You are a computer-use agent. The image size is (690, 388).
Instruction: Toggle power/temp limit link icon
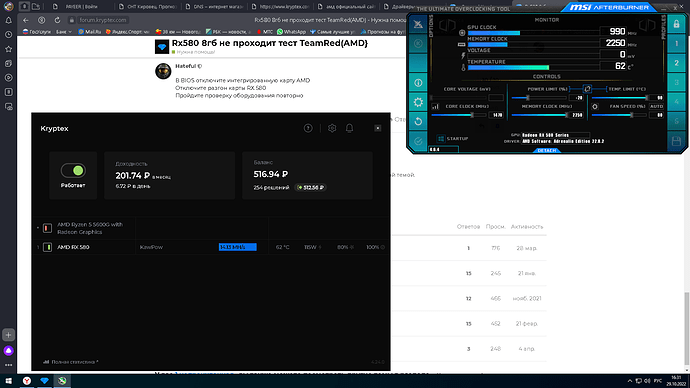587,89
